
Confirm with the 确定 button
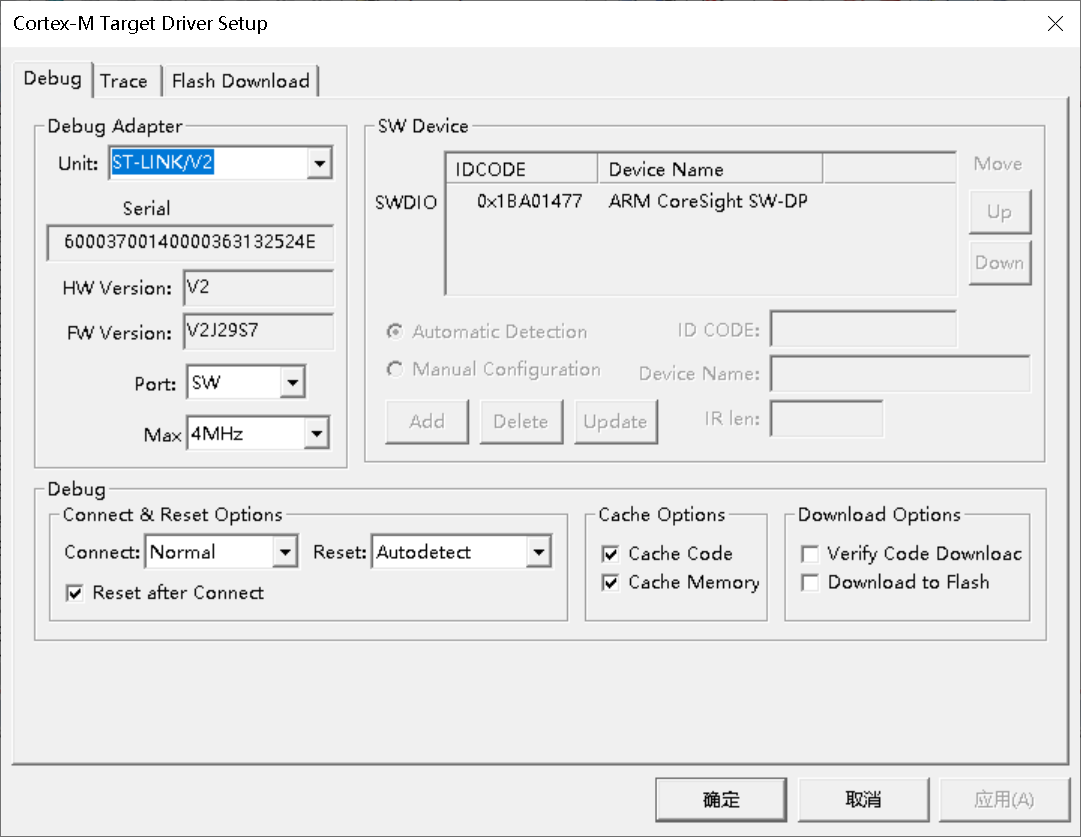pyautogui.click(x=720, y=800)
